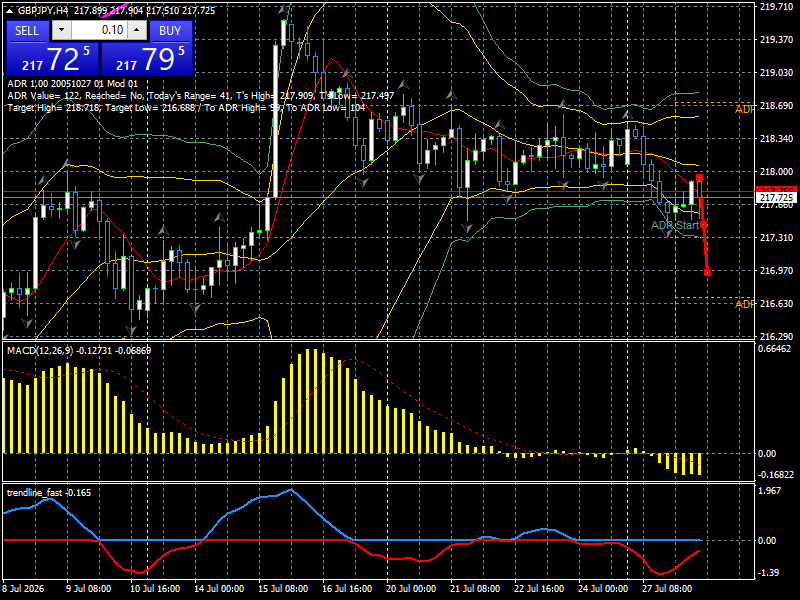
Task: Click the ADR 1,00 20051027 header line
Action: pyautogui.click(x=72, y=84)
